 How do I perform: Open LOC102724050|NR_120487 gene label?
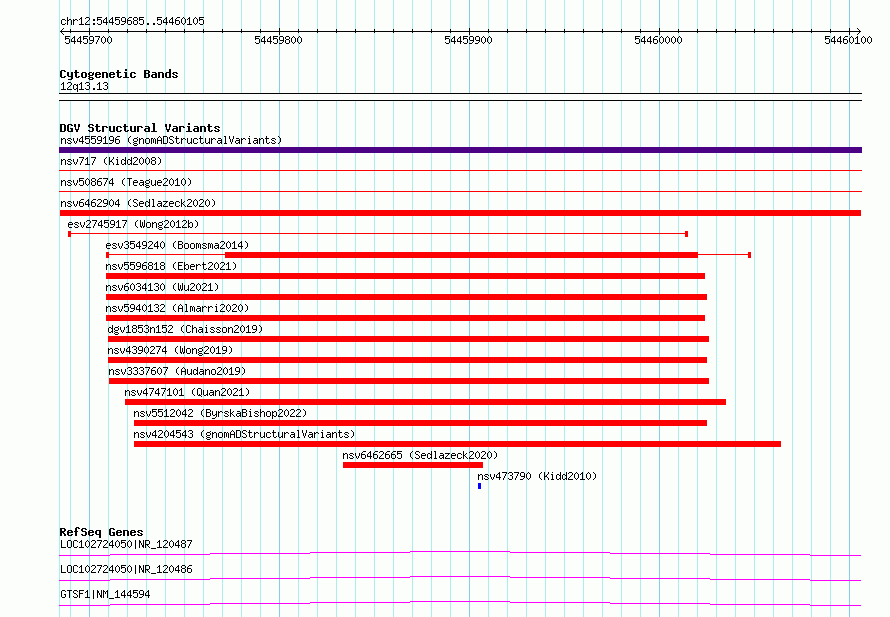[x=126, y=544]
